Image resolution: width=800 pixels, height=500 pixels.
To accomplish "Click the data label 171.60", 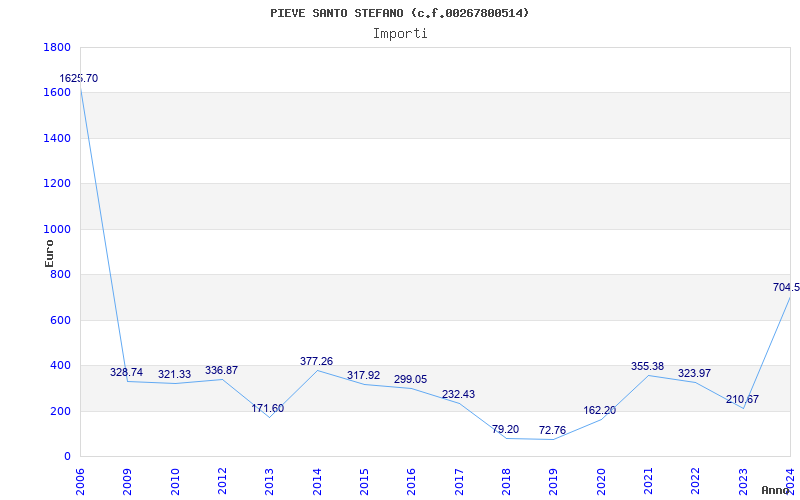I will [x=267, y=409].
